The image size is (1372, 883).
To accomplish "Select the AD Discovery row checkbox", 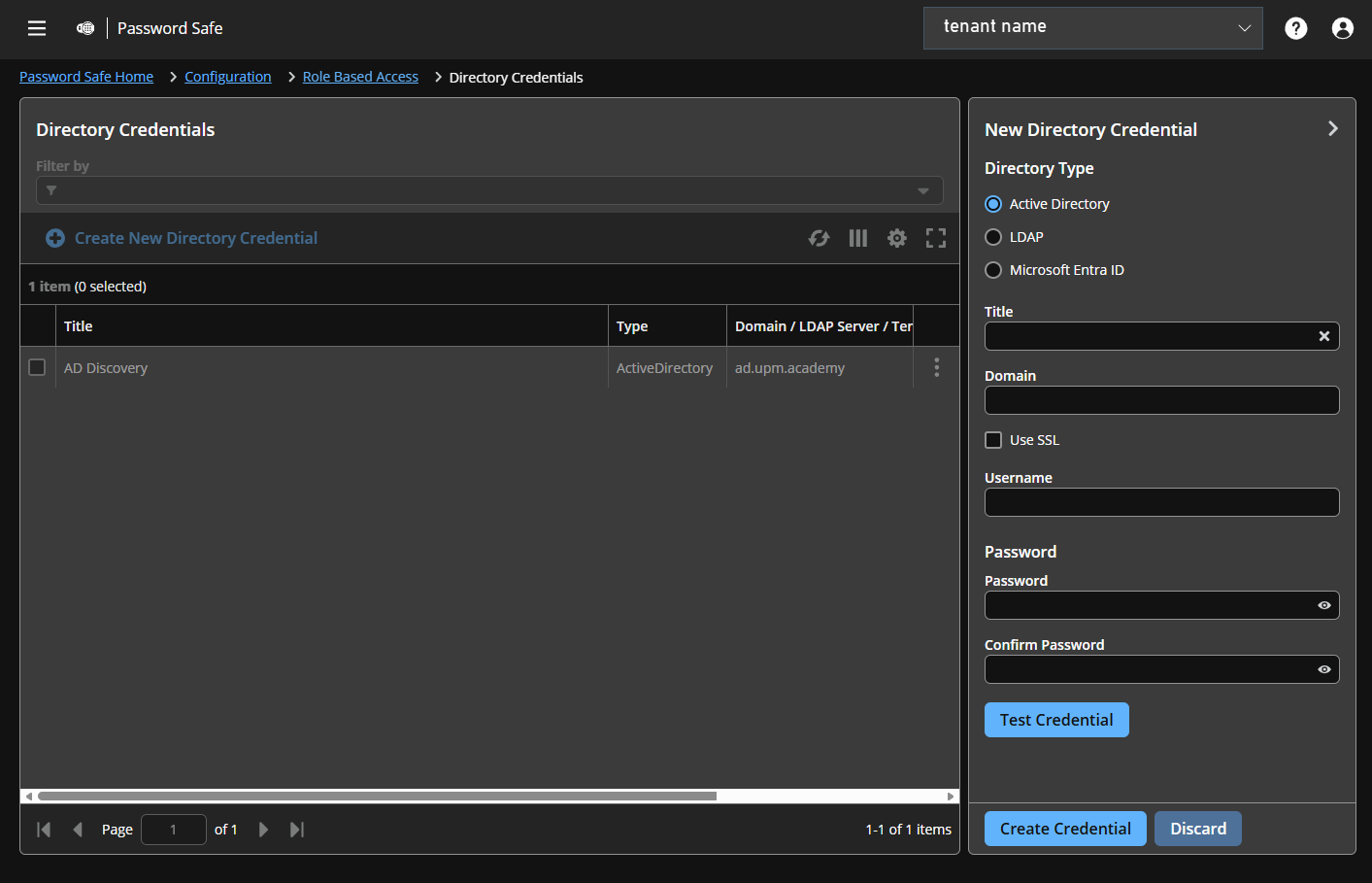I will 37,367.
